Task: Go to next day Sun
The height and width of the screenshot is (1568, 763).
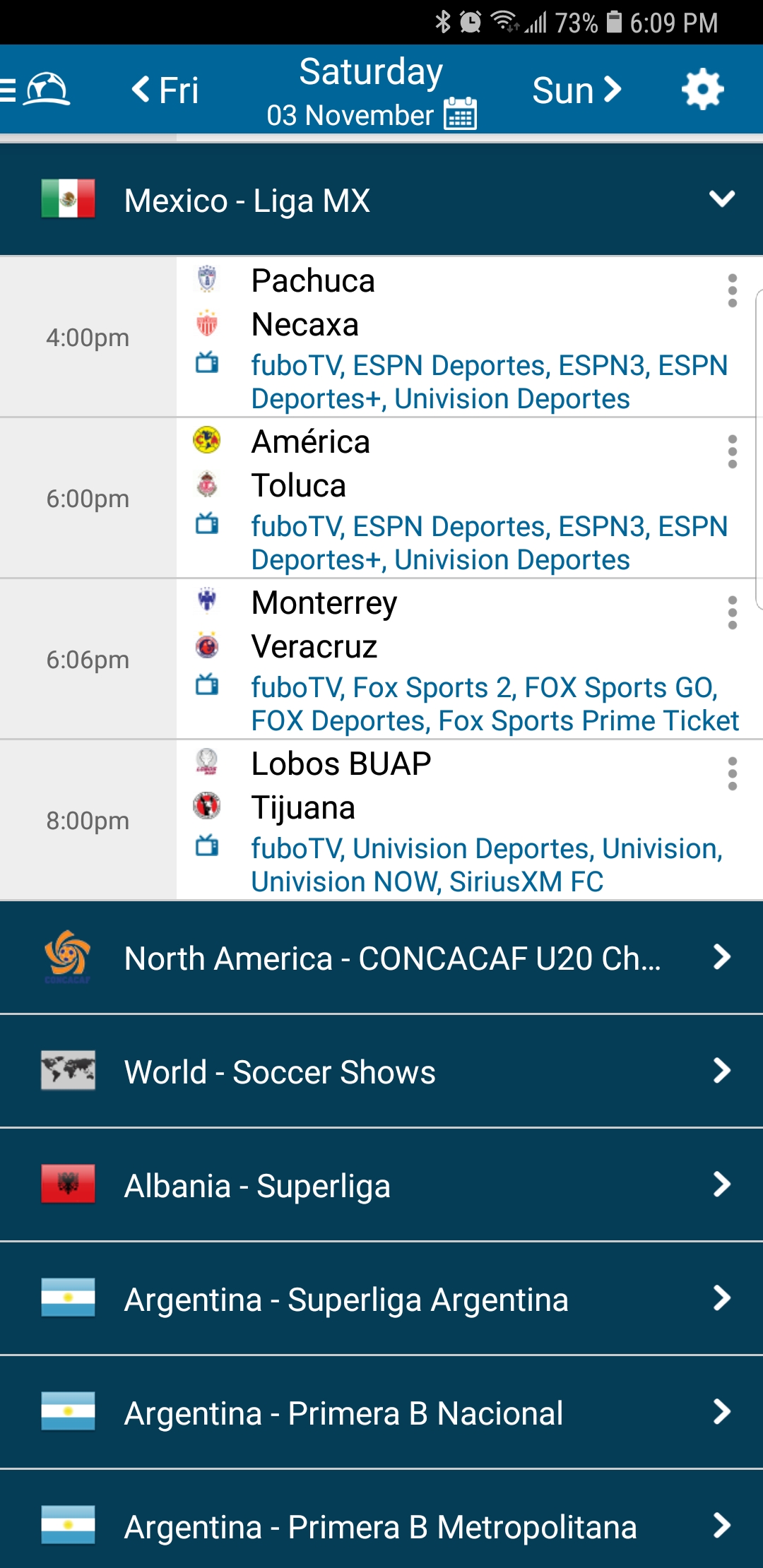Action: coord(576,90)
